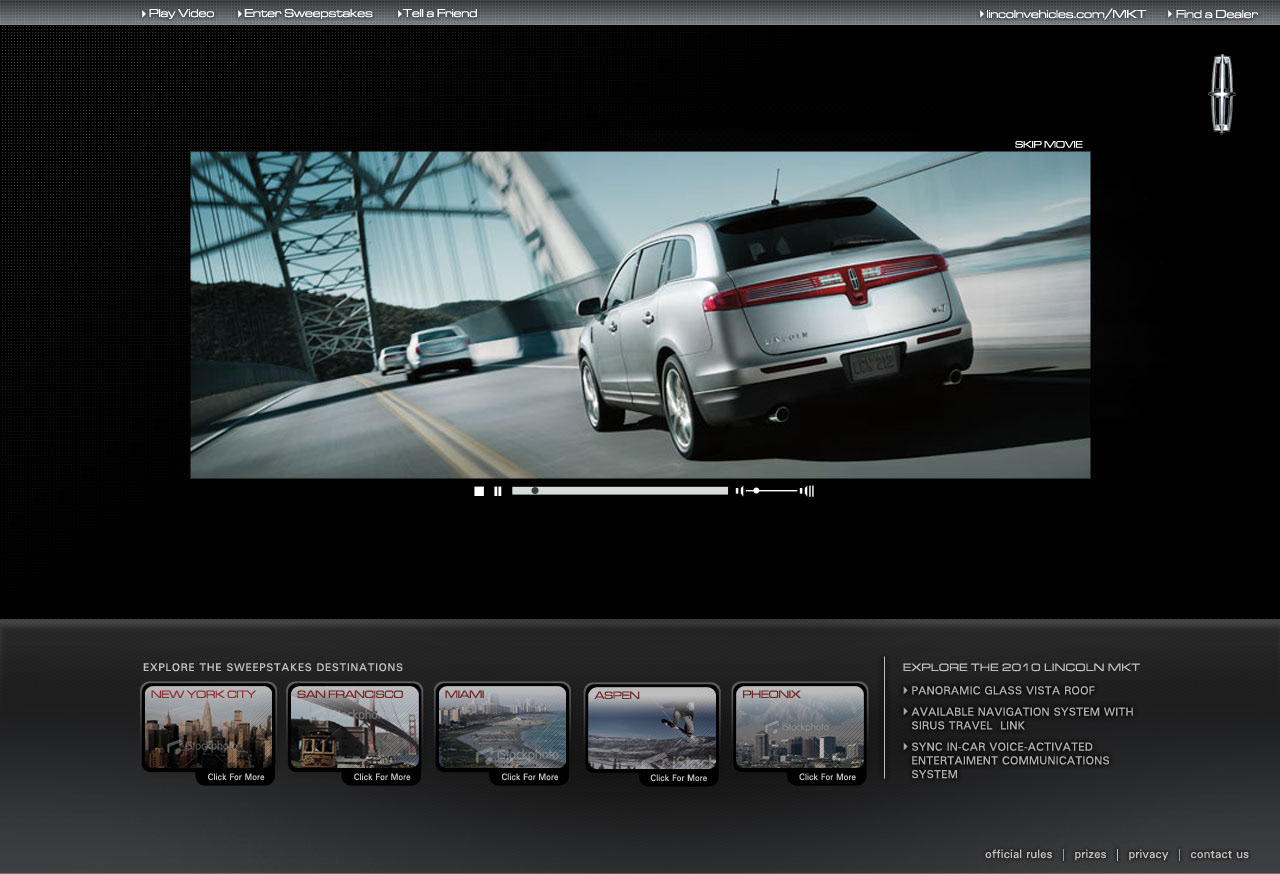Viewport: 1280px width, 874px height.
Task: Open the contact us footer link
Action: [1219, 855]
